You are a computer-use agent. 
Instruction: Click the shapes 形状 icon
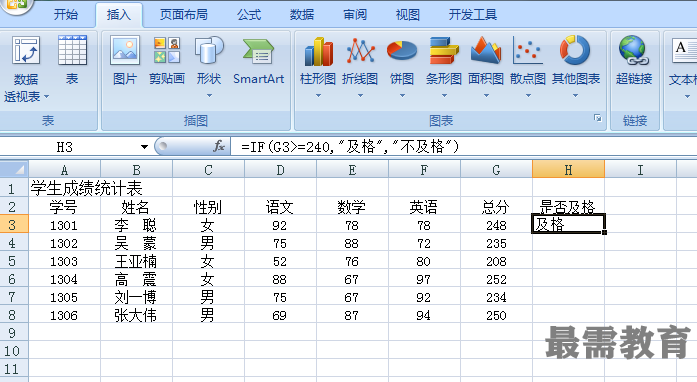tap(209, 50)
